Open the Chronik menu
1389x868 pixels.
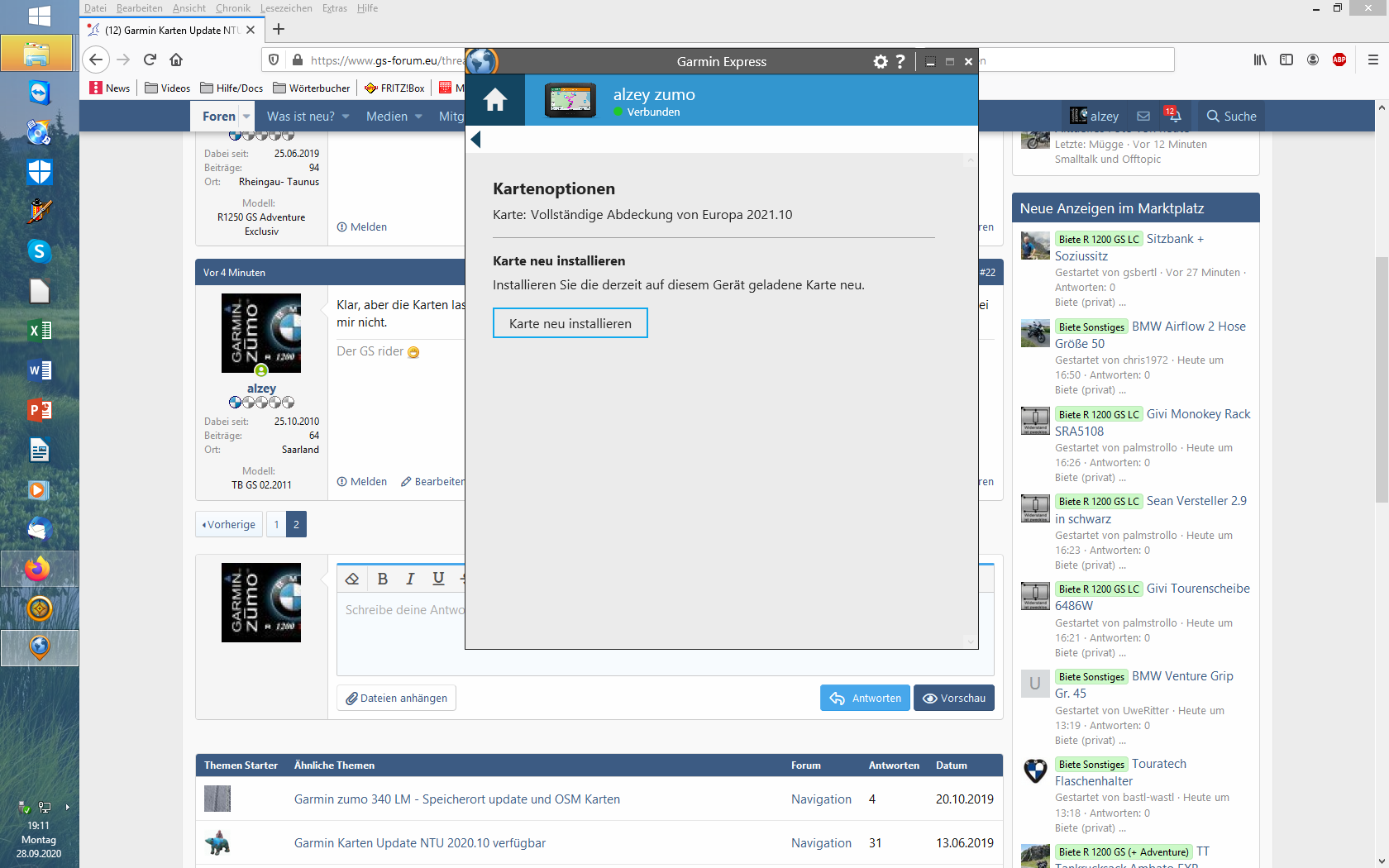coord(232,8)
